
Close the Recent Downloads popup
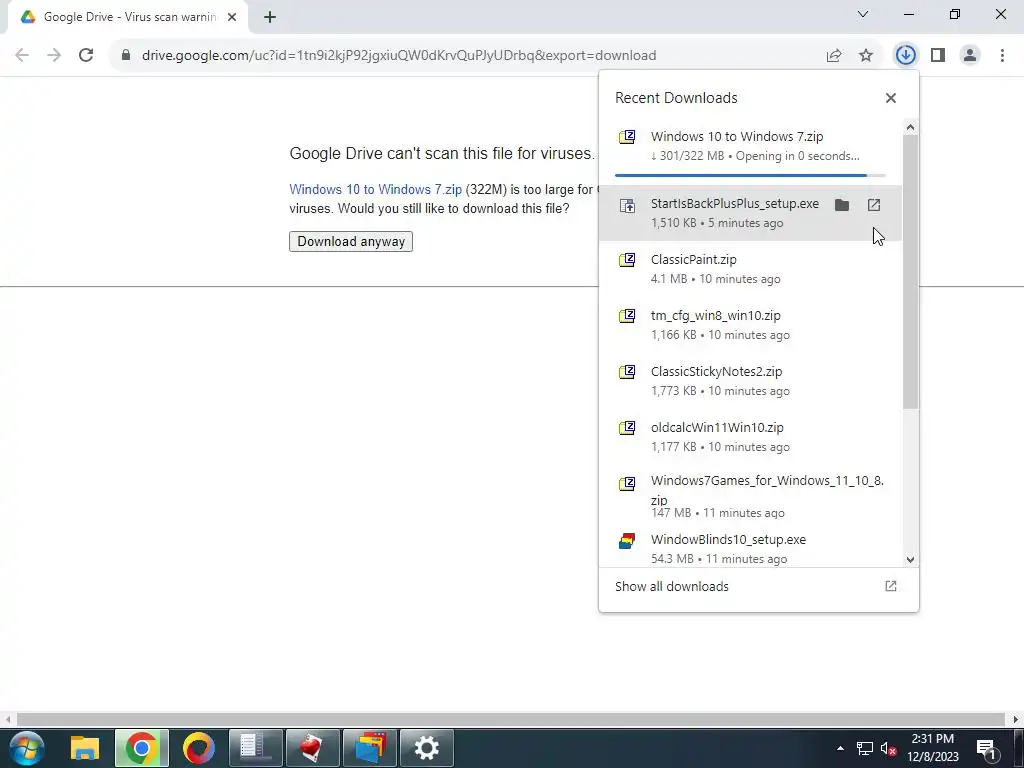point(891,98)
